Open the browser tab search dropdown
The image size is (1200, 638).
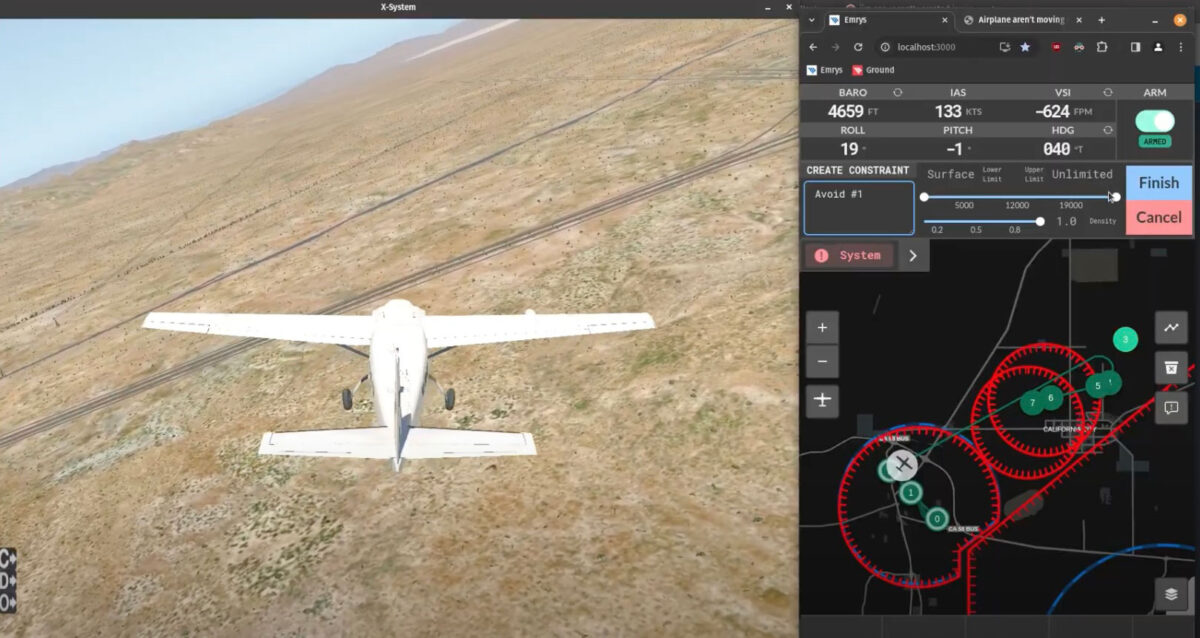[x=811, y=20]
